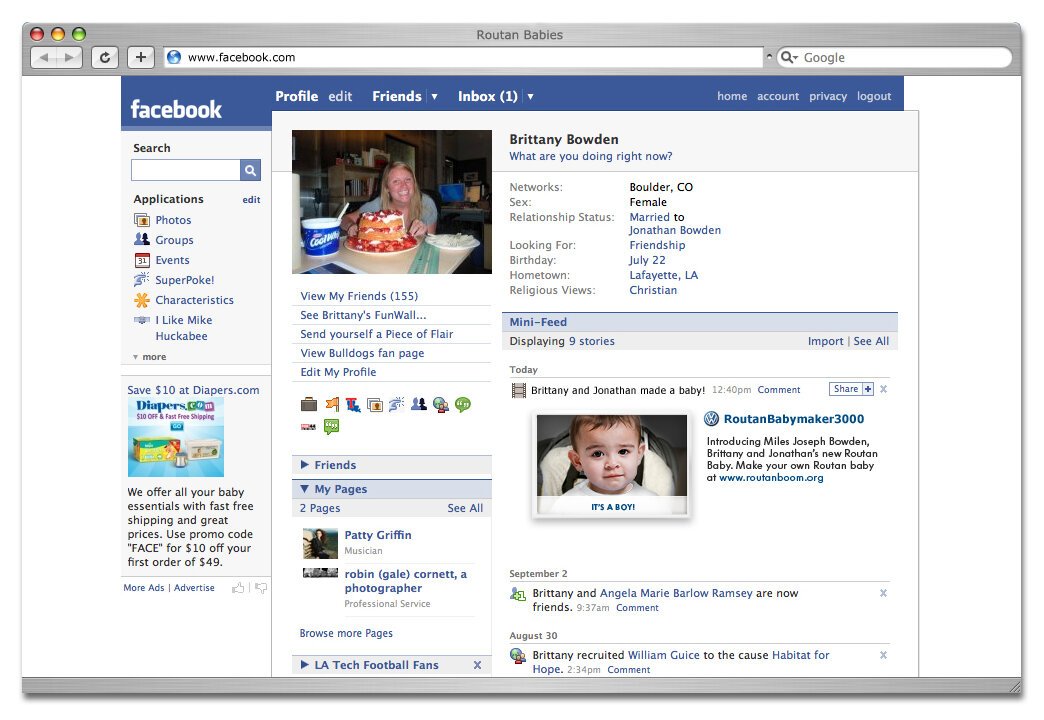Click the browser forward arrow button

click(69, 57)
